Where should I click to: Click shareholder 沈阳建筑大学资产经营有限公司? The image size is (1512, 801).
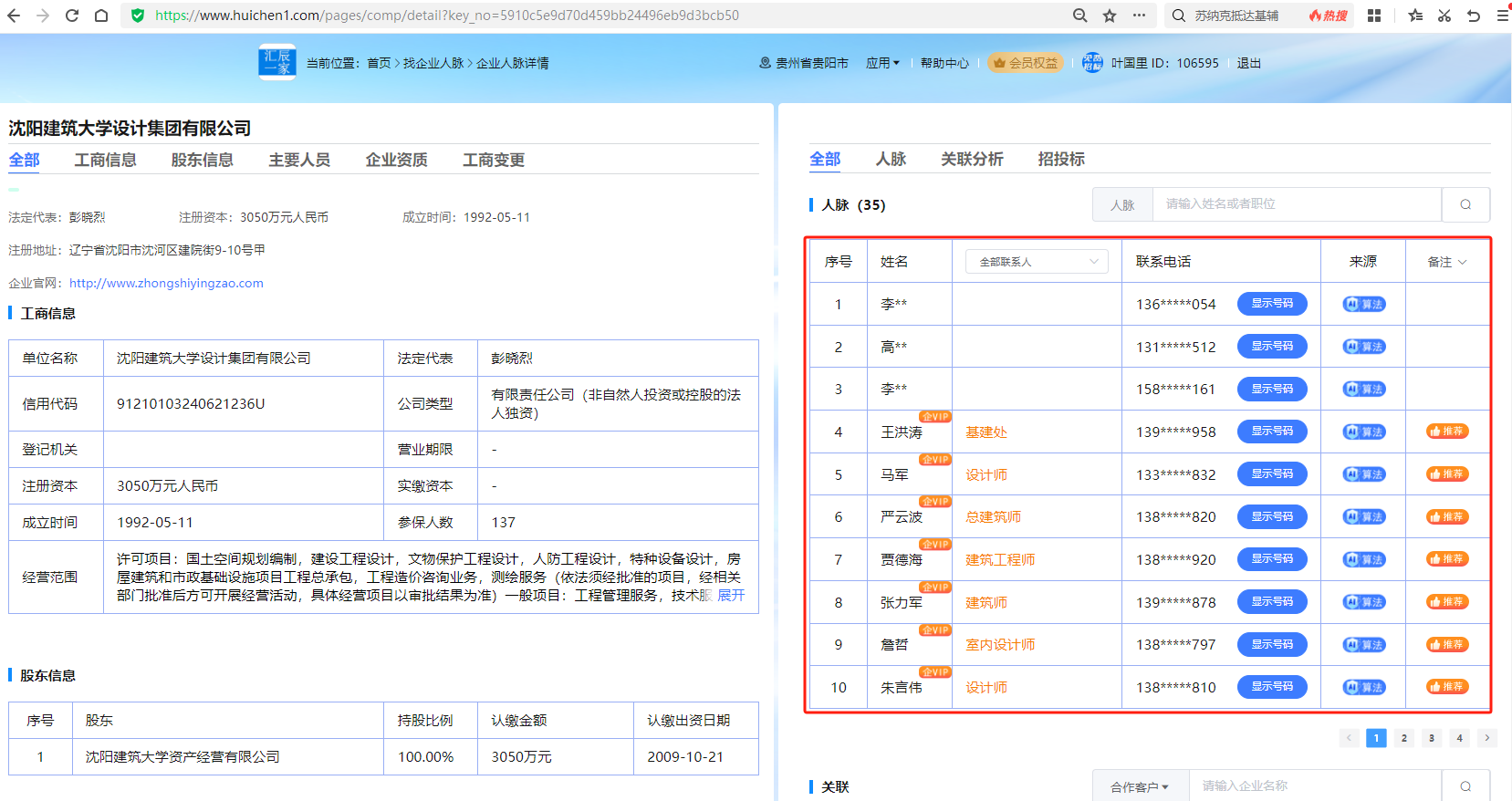182,757
